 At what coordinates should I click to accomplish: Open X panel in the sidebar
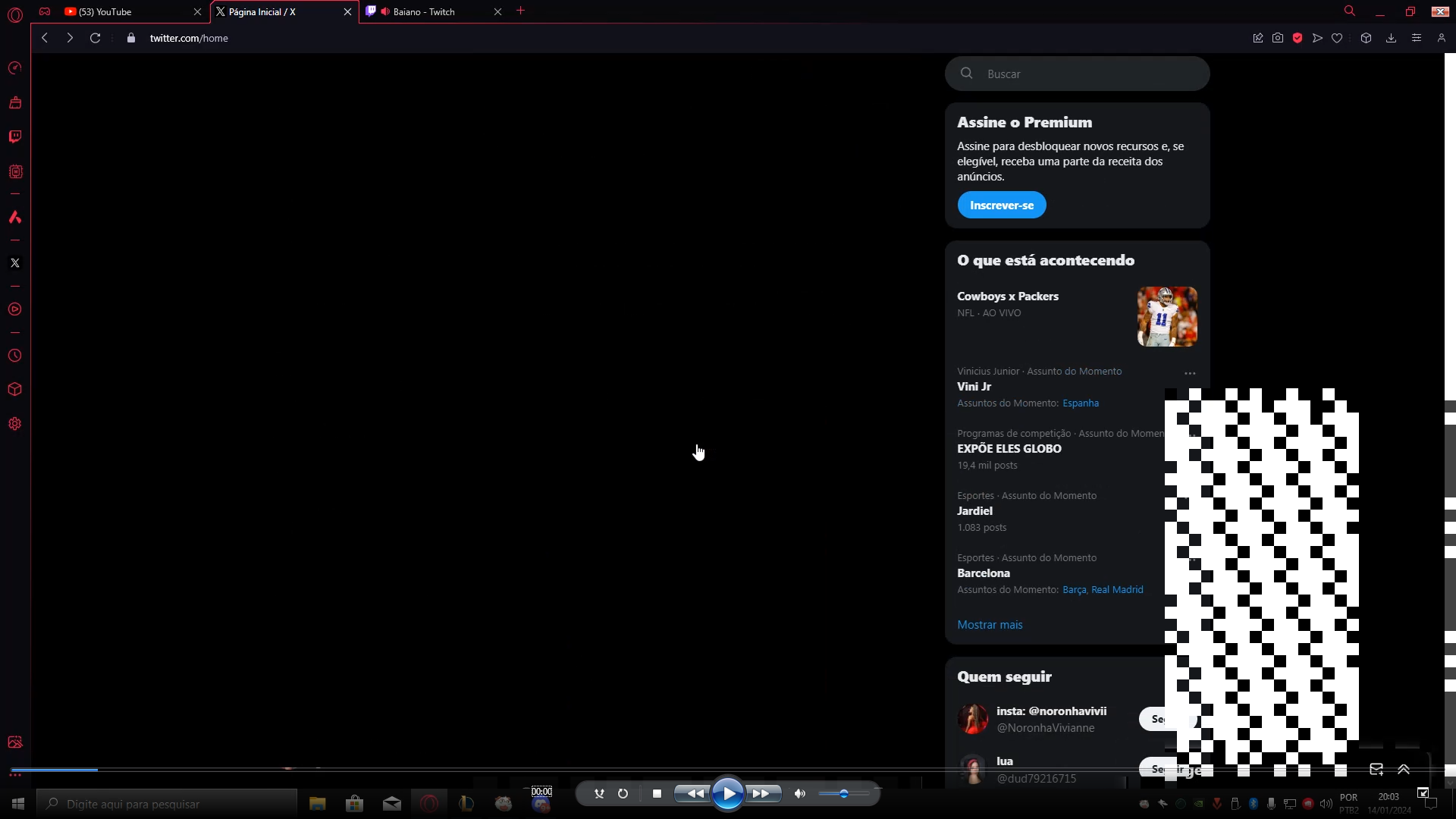click(14, 263)
